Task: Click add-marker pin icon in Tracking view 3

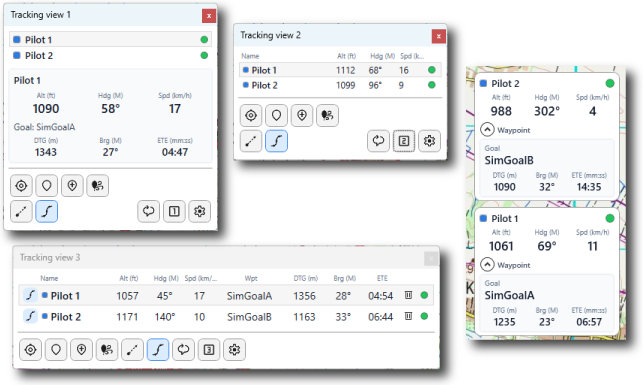Action: coord(81,350)
